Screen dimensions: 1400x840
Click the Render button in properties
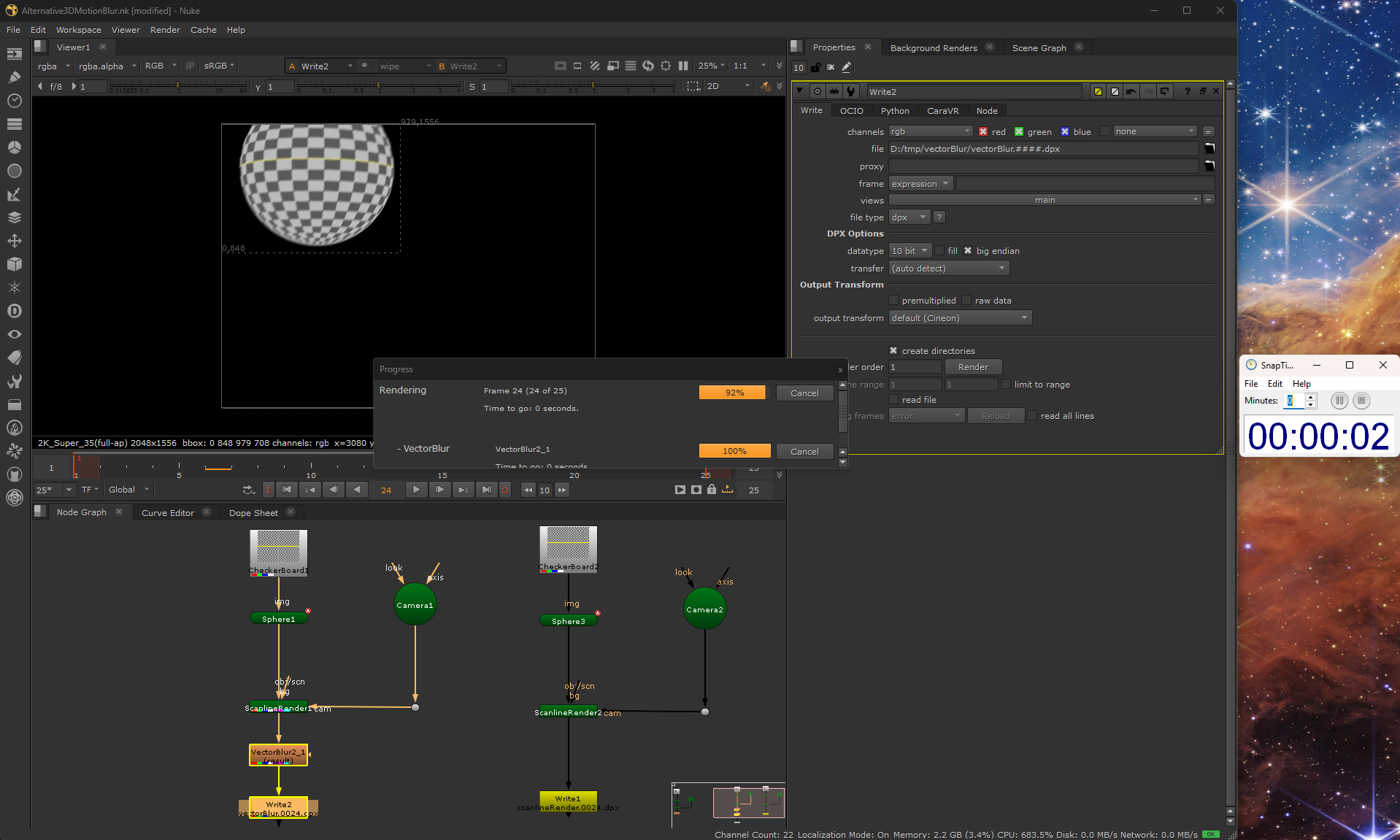(x=972, y=366)
